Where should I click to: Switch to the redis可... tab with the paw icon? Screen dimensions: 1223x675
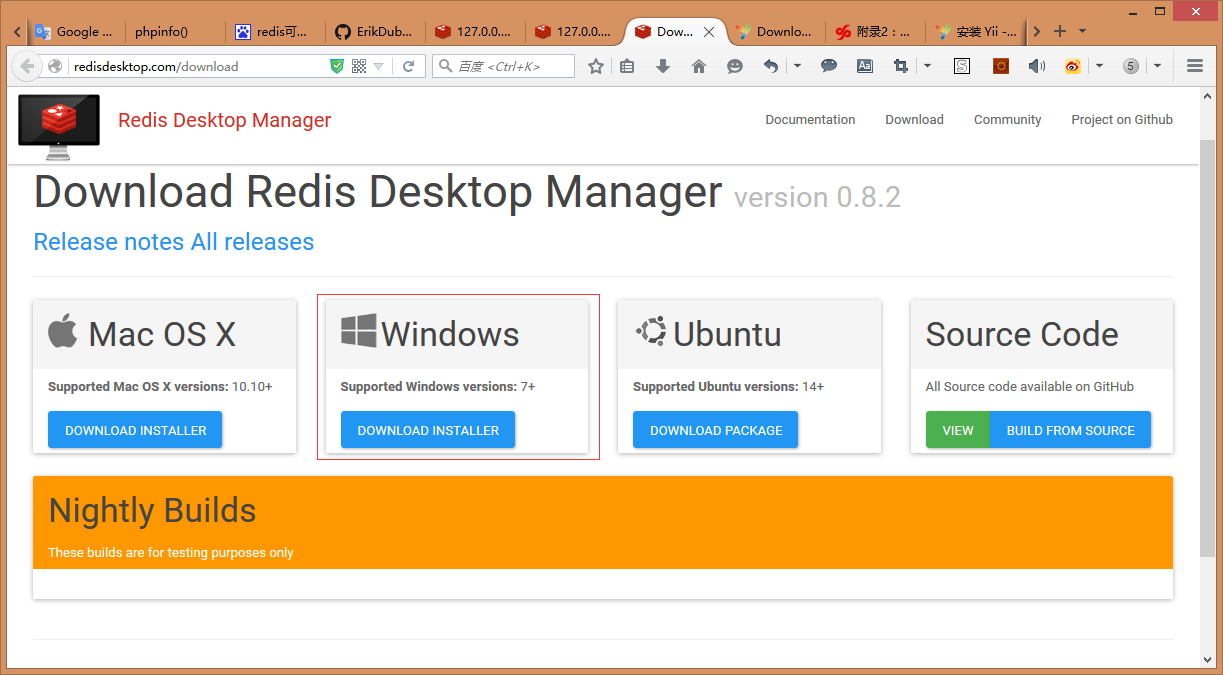pos(276,31)
